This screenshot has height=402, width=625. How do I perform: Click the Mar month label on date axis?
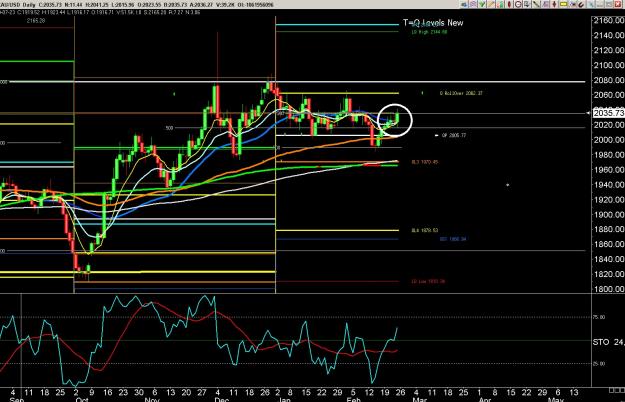(x=420, y=399)
